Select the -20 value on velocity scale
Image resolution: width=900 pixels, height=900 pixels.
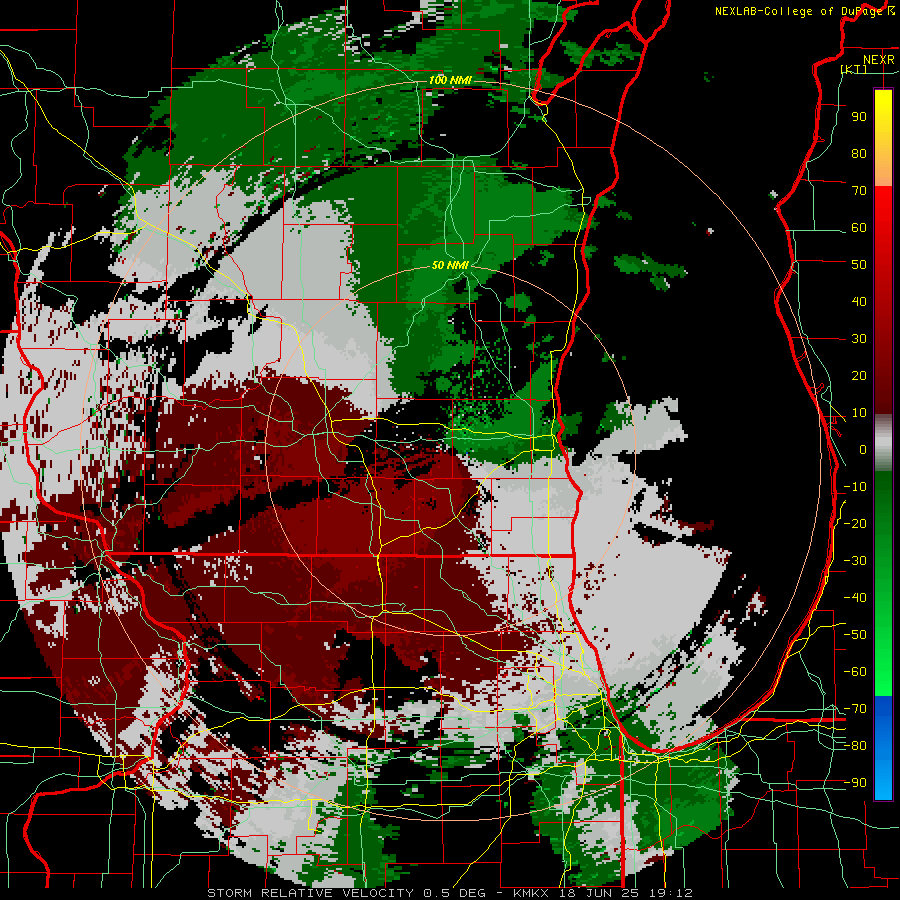coord(855,523)
